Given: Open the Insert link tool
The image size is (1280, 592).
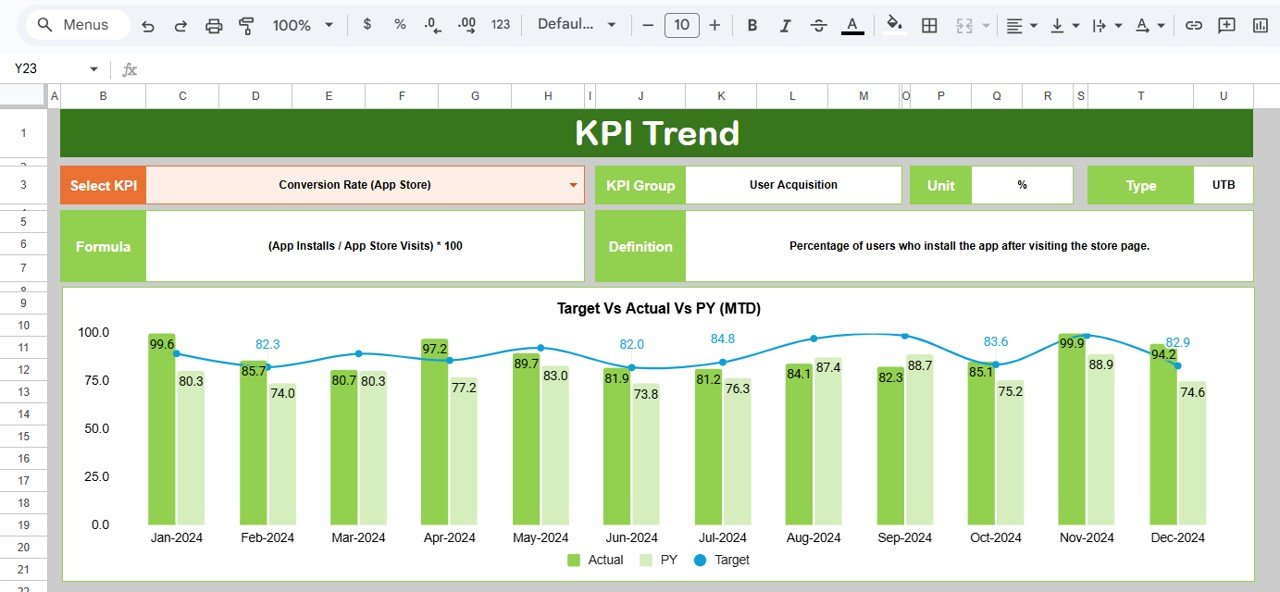Looking at the screenshot, I should click(1193, 24).
